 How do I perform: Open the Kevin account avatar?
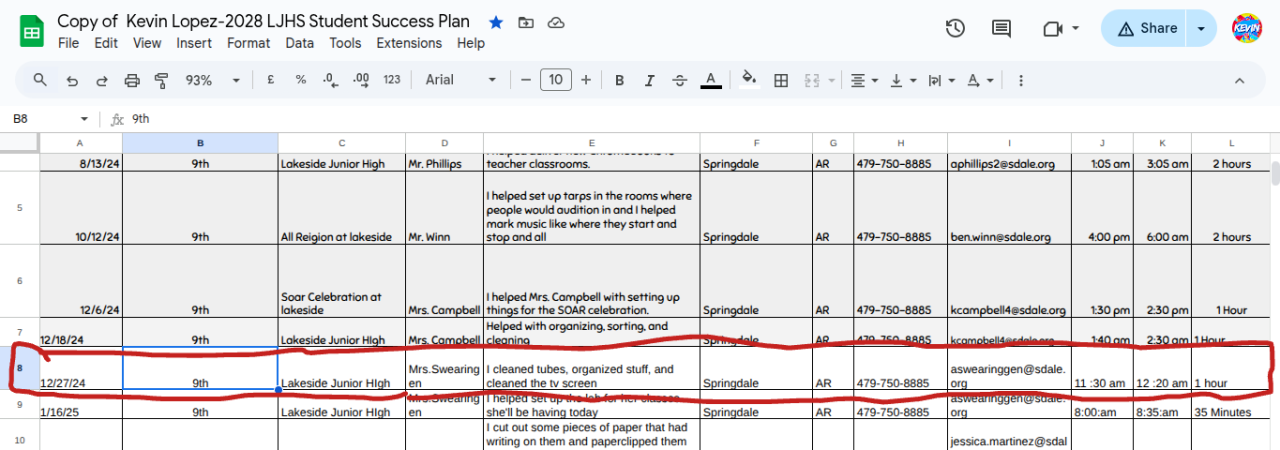click(1247, 29)
